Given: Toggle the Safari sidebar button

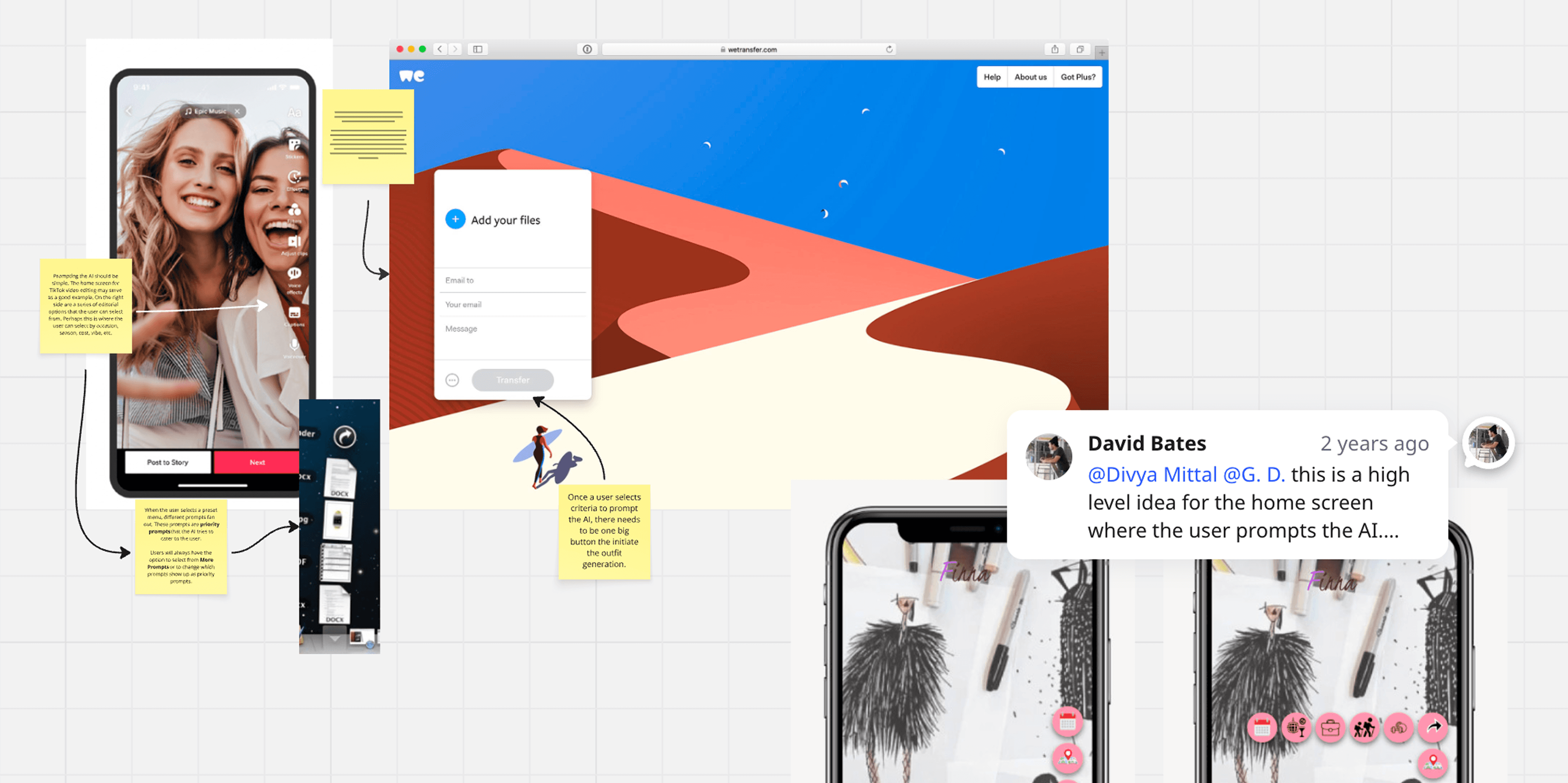Looking at the screenshot, I should 478,49.
